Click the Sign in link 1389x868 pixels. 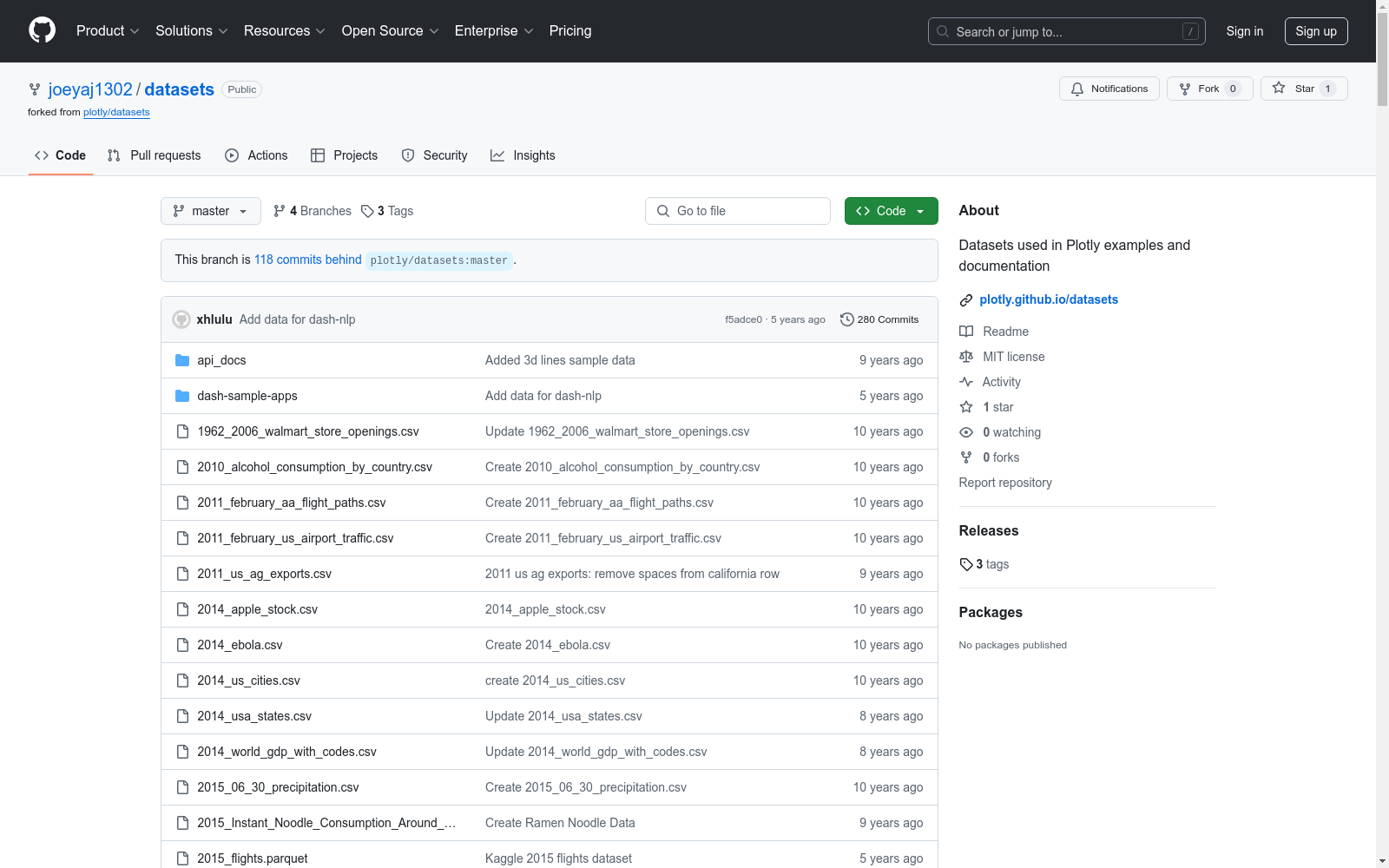pyautogui.click(x=1244, y=31)
